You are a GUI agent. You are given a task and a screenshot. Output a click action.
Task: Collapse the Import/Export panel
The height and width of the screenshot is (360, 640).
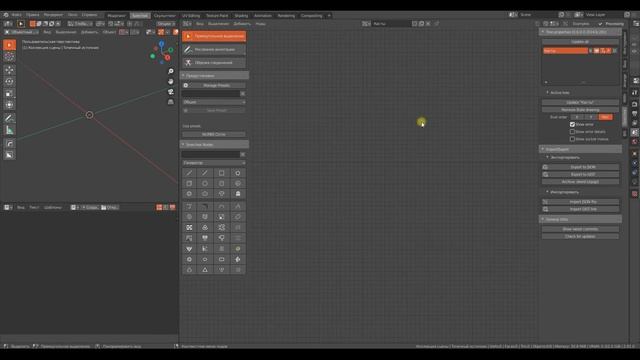tap(580, 149)
